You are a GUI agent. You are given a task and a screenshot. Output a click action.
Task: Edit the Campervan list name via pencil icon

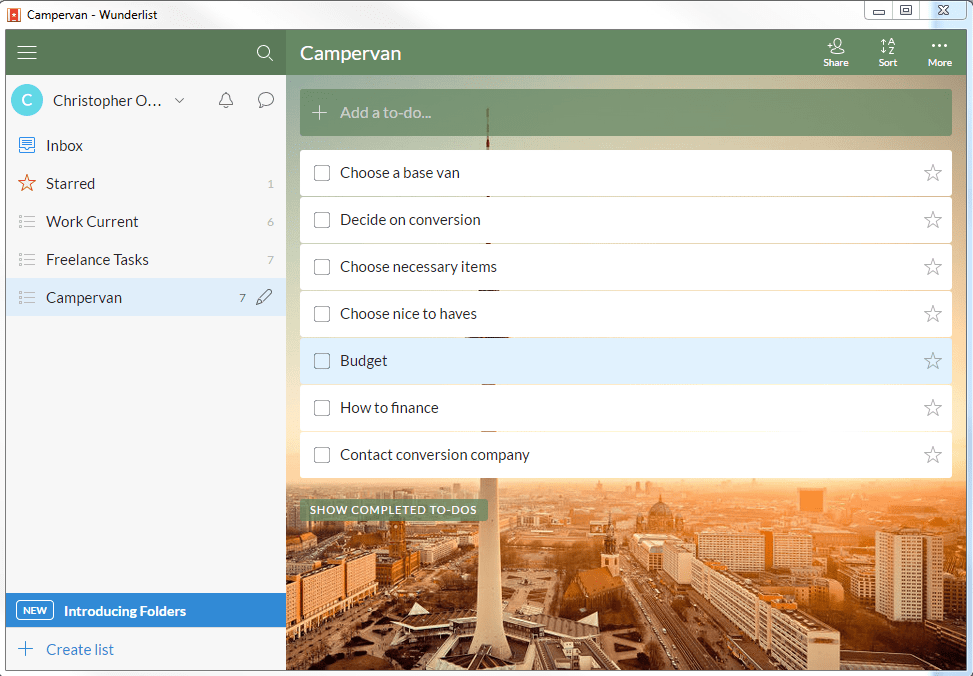click(264, 297)
